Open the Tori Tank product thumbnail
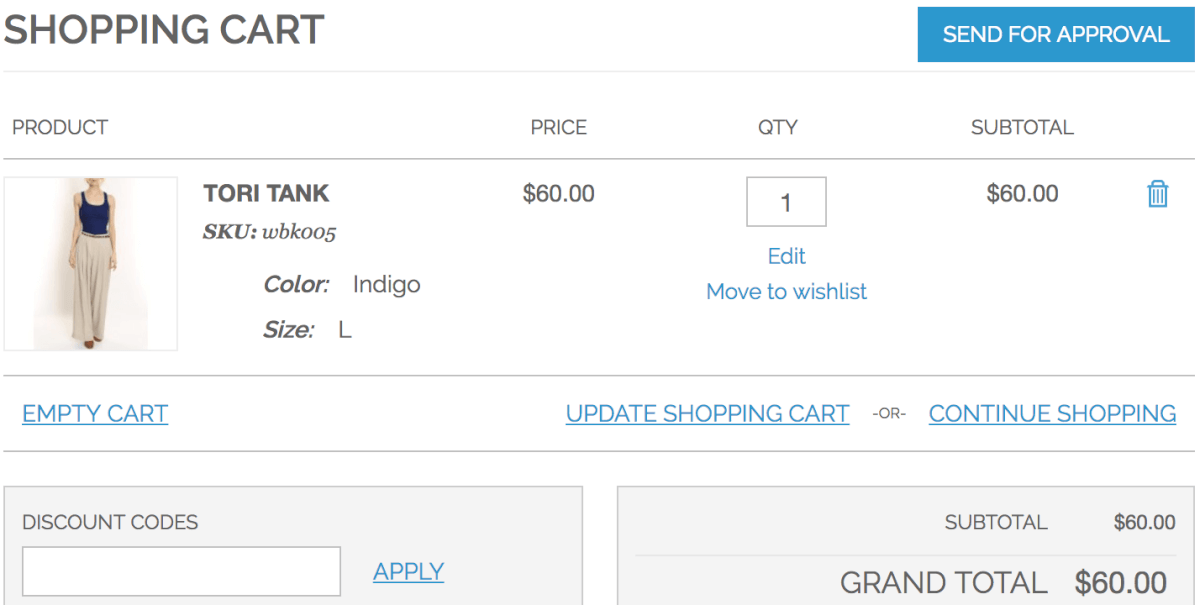 (91, 264)
